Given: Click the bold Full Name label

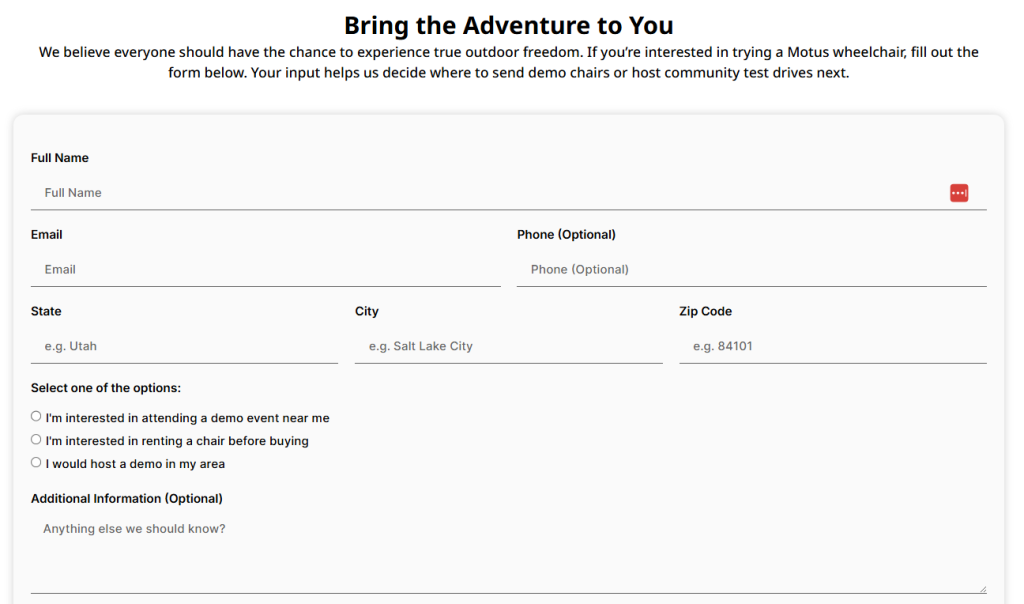Looking at the screenshot, I should [x=59, y=158].
